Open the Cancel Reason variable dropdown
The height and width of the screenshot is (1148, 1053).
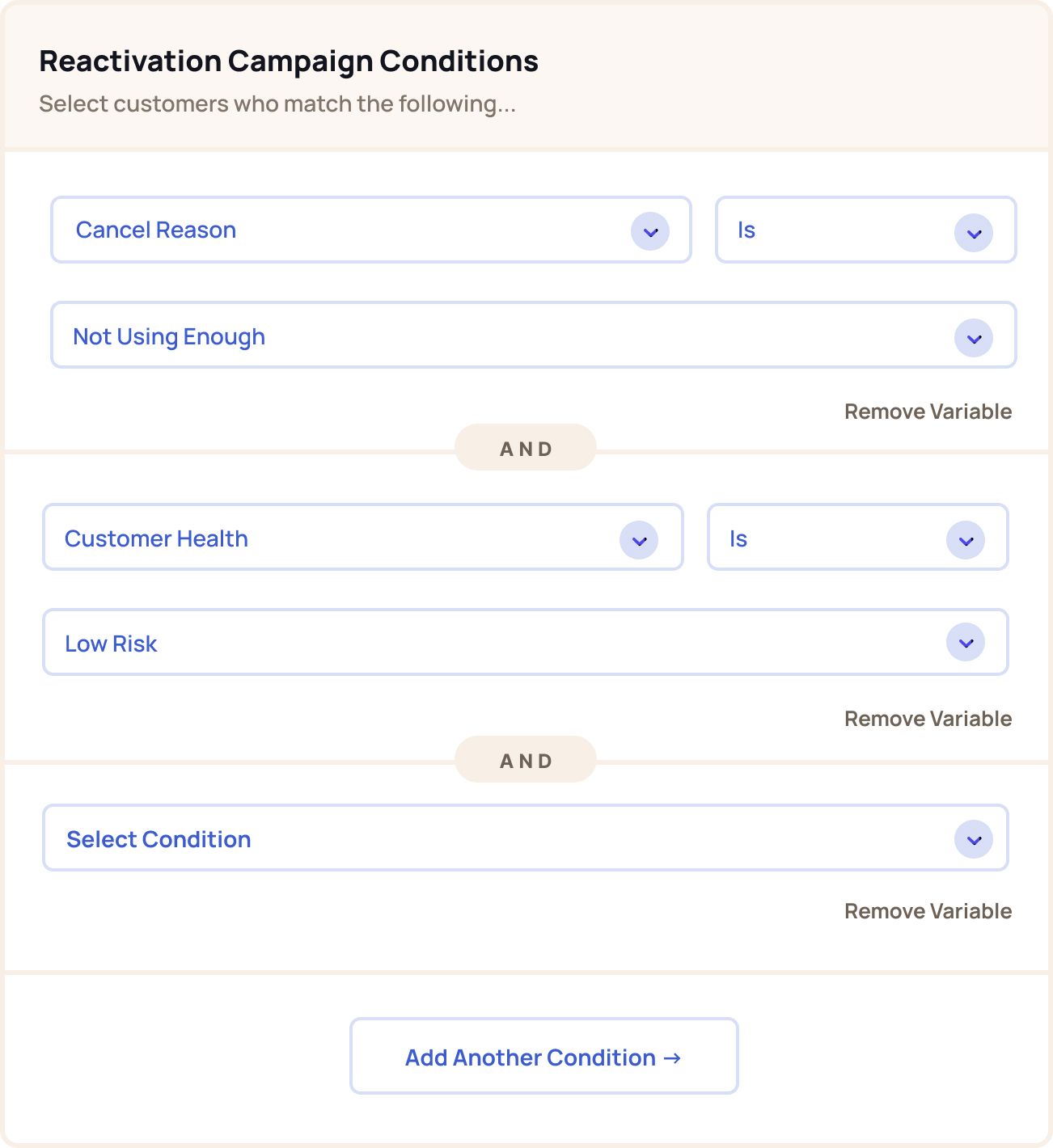371,230
